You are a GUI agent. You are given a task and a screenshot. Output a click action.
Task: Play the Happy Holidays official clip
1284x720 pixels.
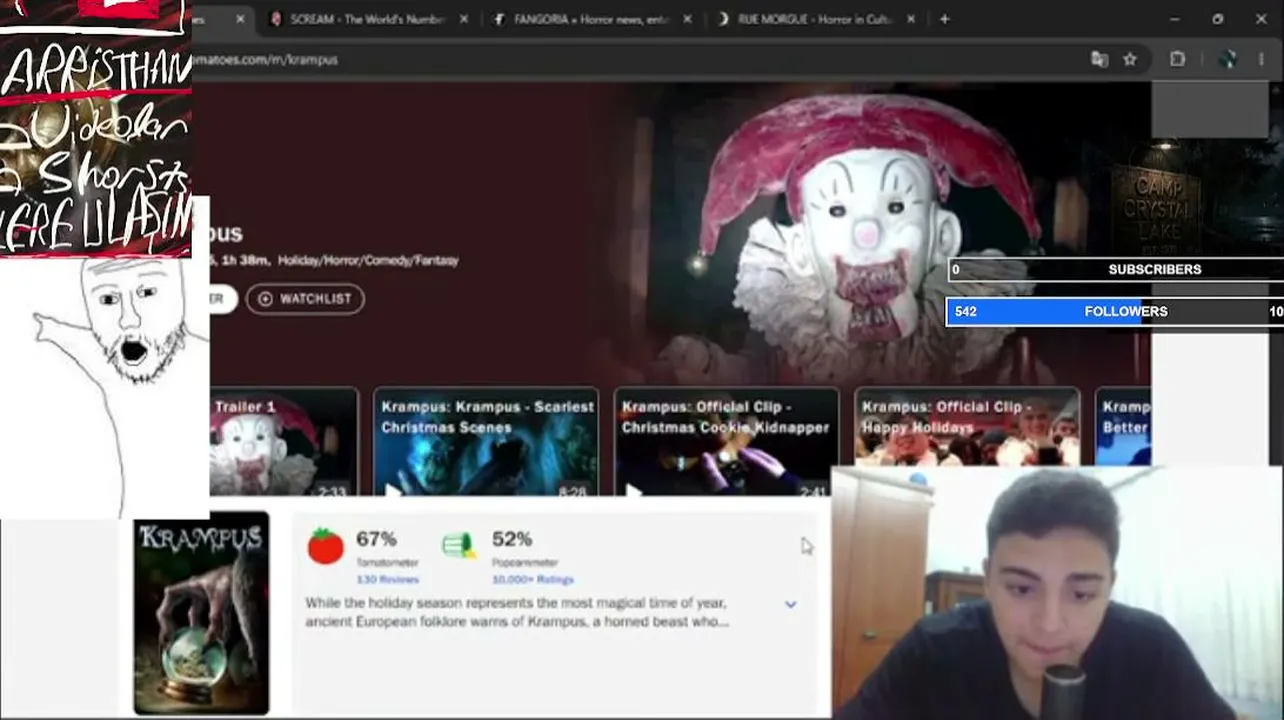point(967,428)
